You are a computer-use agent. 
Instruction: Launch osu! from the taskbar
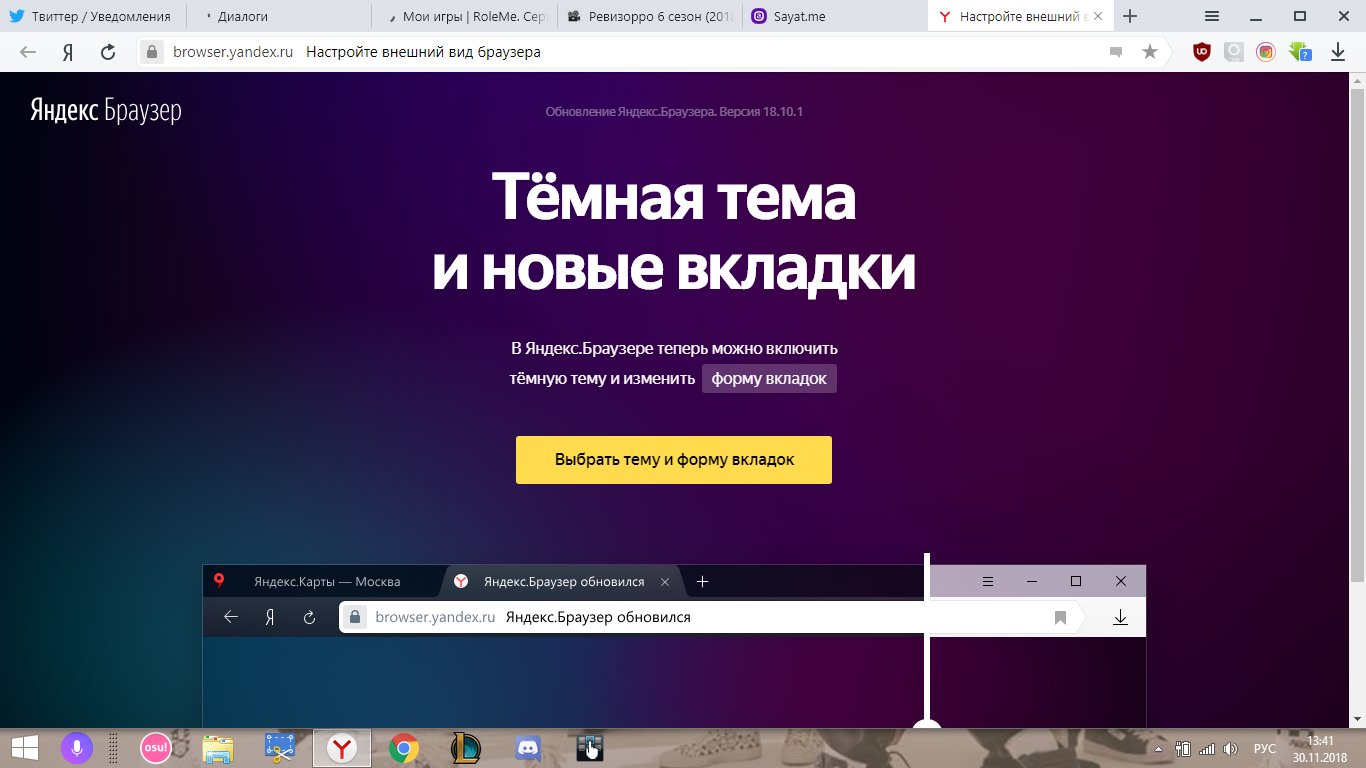click(155, 748)
